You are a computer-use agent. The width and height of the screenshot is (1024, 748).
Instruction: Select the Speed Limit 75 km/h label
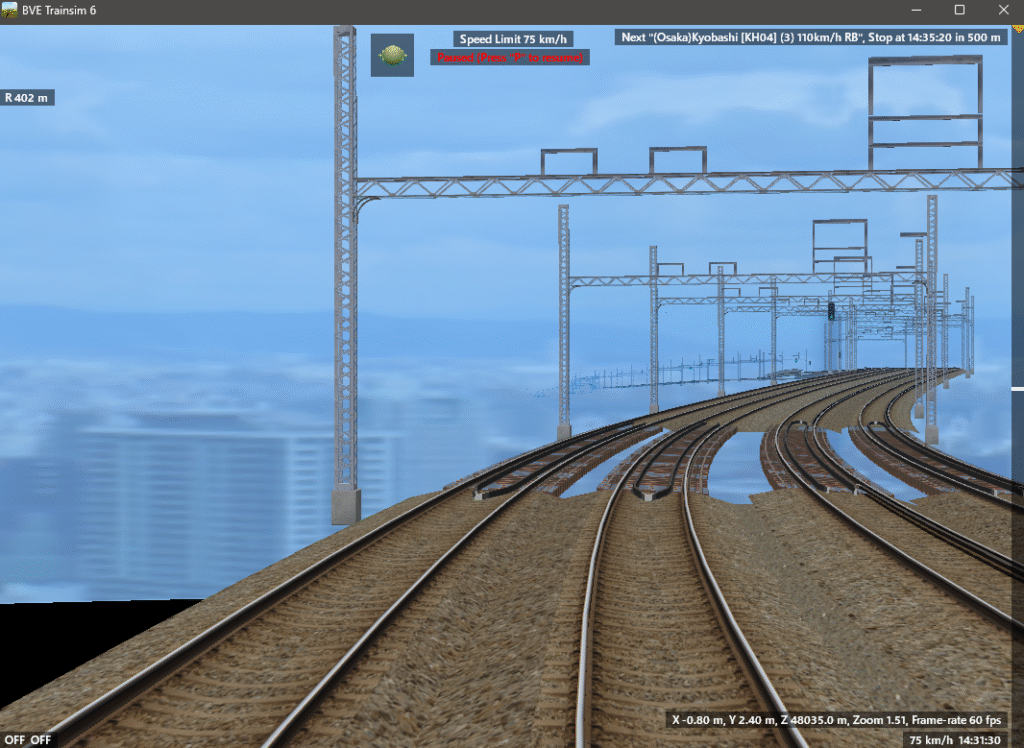pyautogui.click(x=514, y=39)
